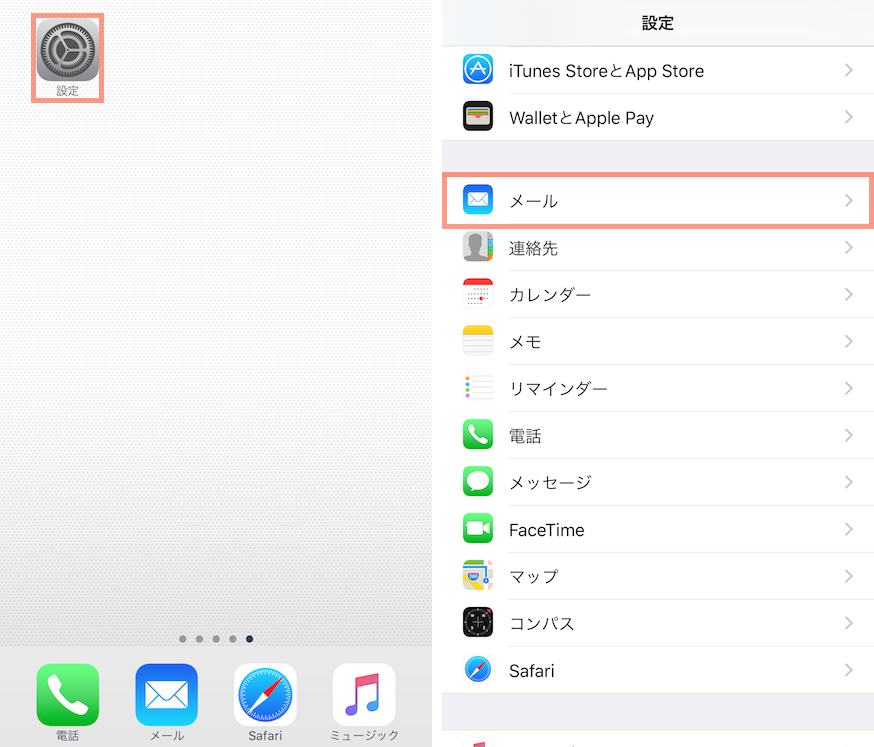Choose the Safari label in settings list

[532, 671]
